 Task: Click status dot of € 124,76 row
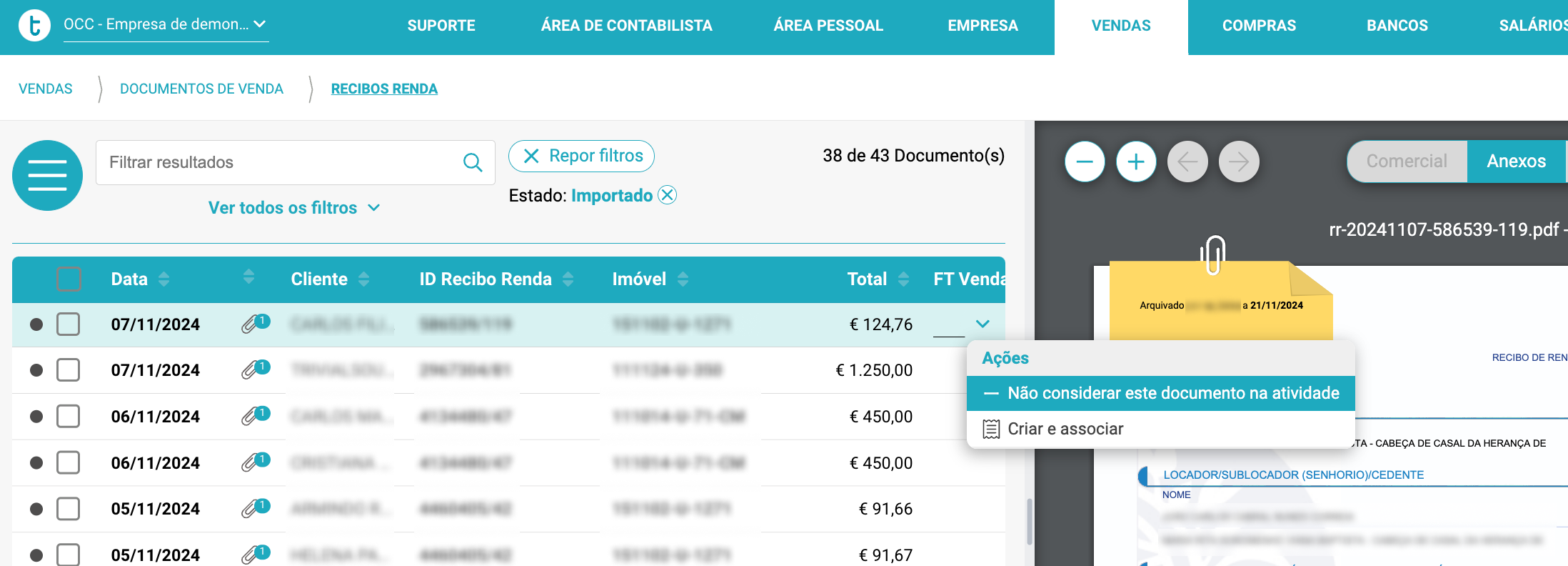click(x=36, y=324)
